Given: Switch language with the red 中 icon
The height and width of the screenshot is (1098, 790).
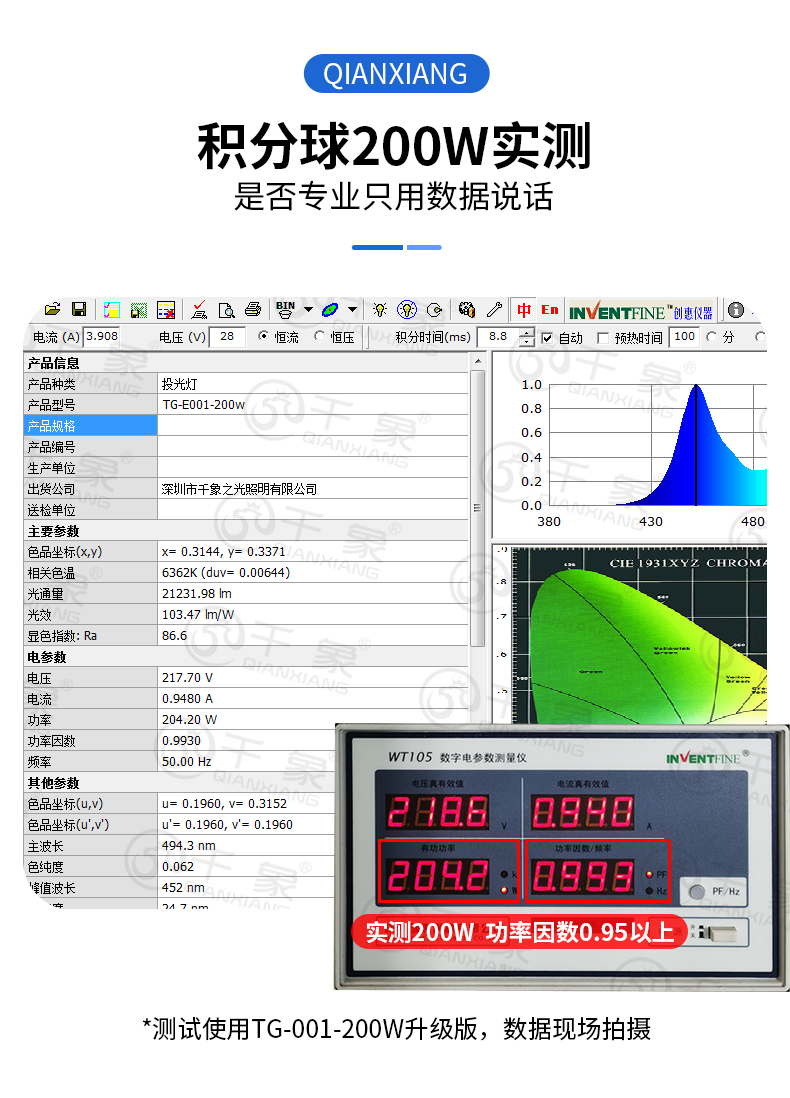Looking at the screenshot, I should click(524, 310).
